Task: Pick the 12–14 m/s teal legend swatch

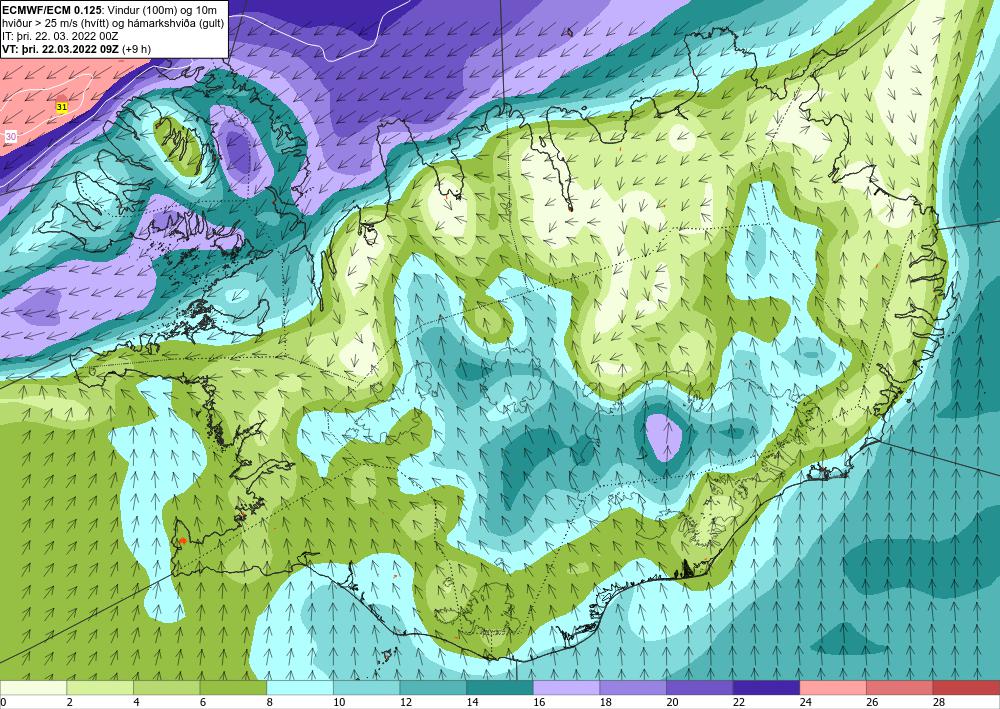Action: 433,688
